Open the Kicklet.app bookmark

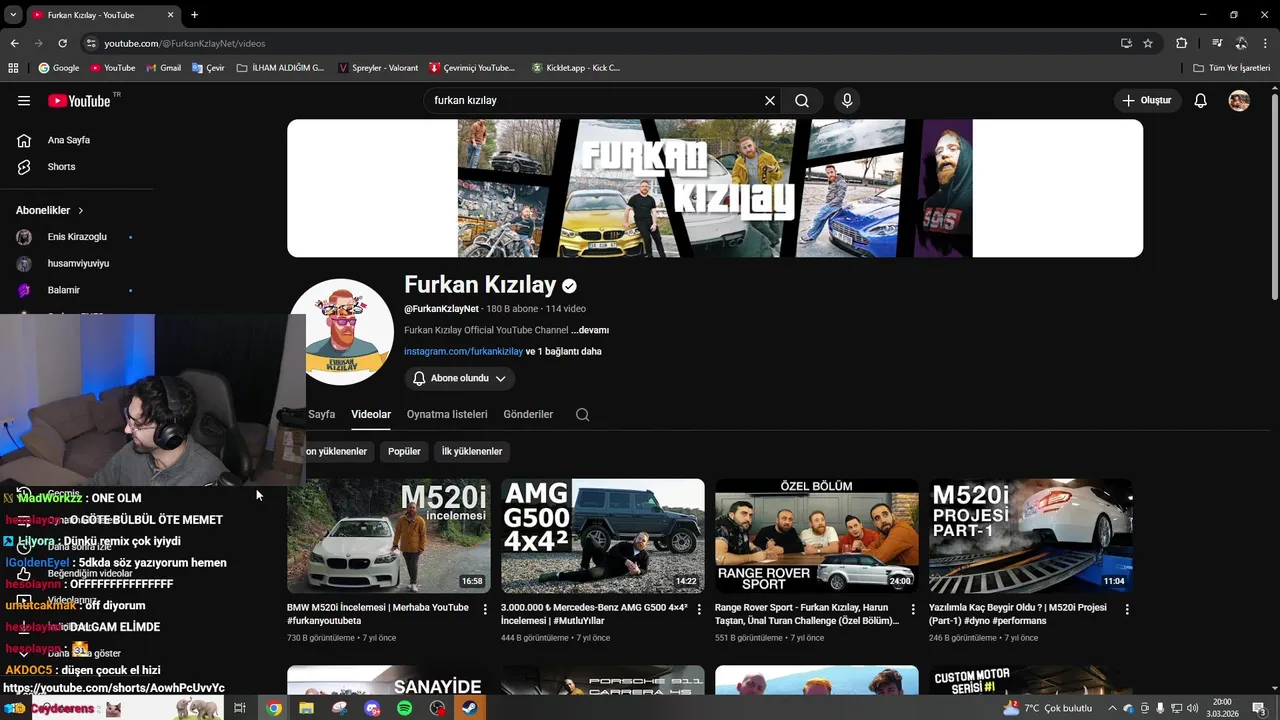[576, 68]
